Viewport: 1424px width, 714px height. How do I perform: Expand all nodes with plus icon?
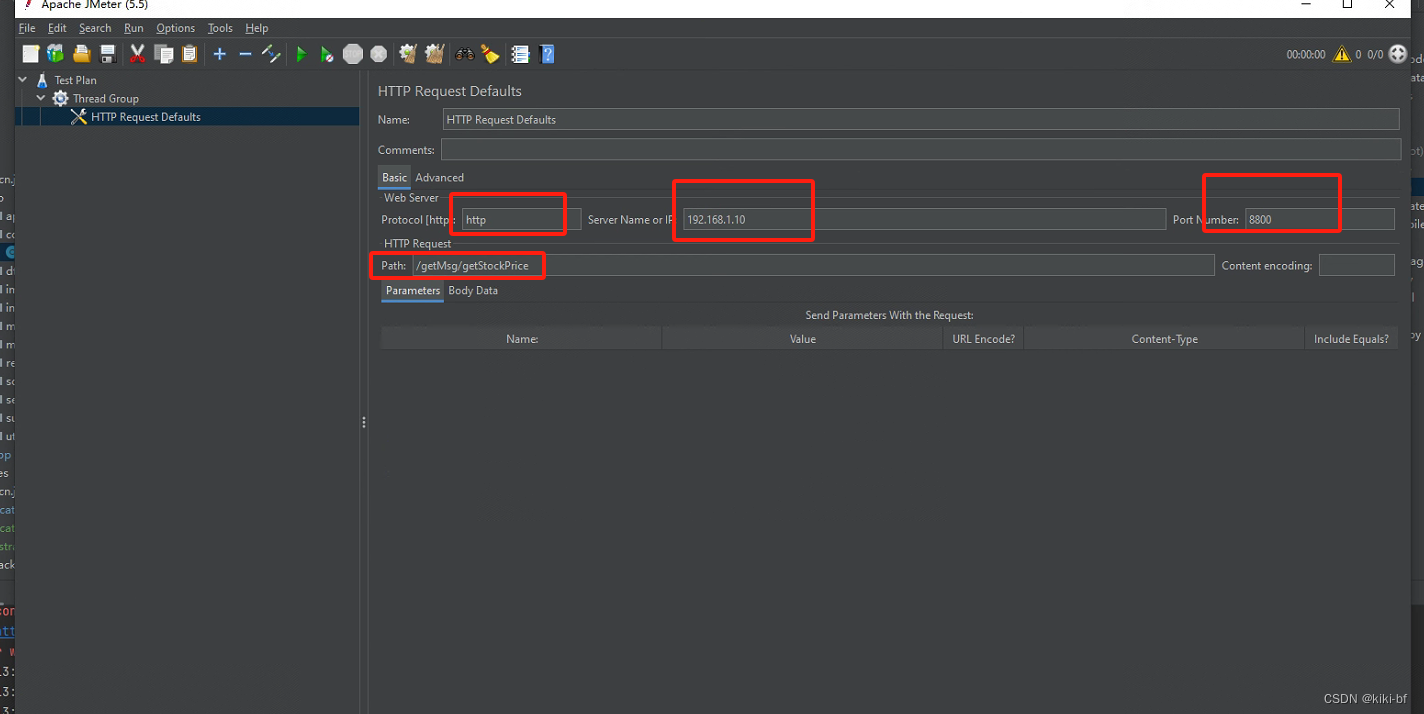click(220, 54)
